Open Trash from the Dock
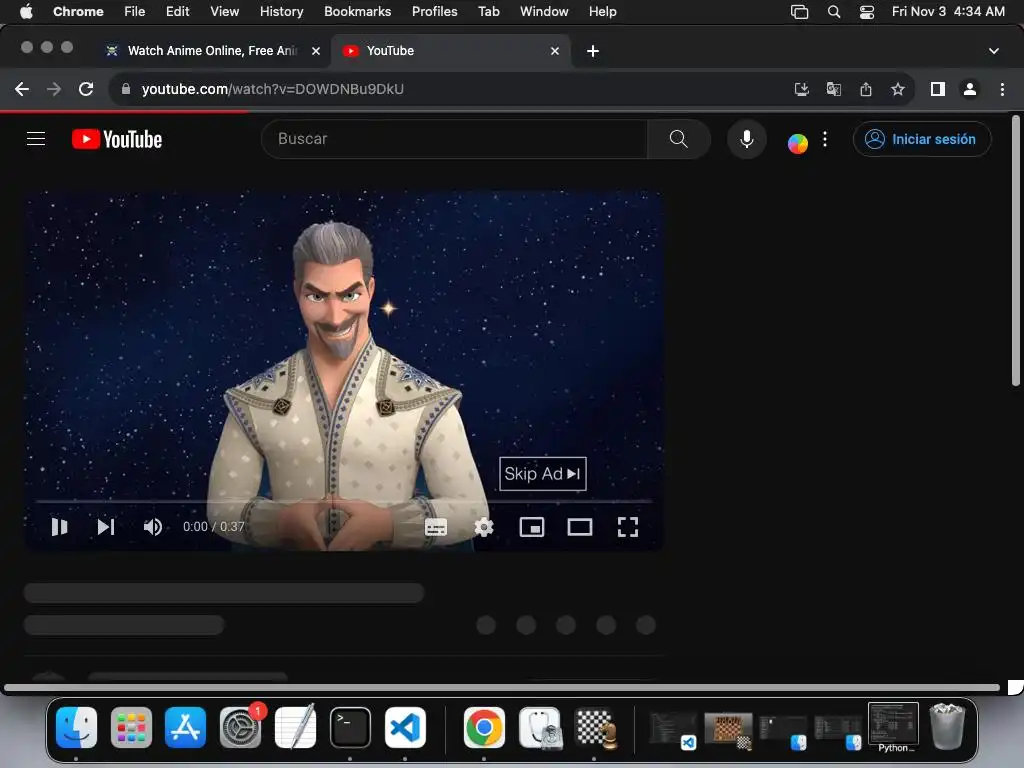The height and width of the screenshot is (768, 1024). coord(947,726)
